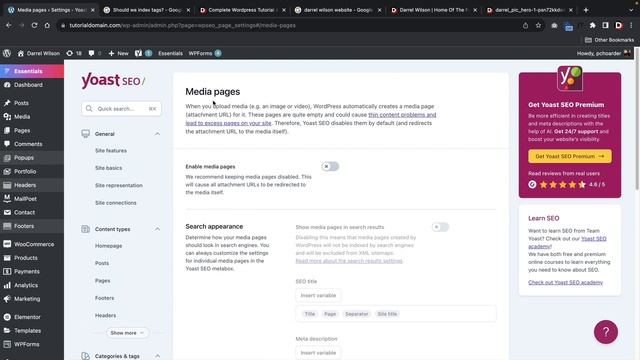Open Marketing in the sidebar
The height and width of the screenshot is (360, 640).
(27, 299)
